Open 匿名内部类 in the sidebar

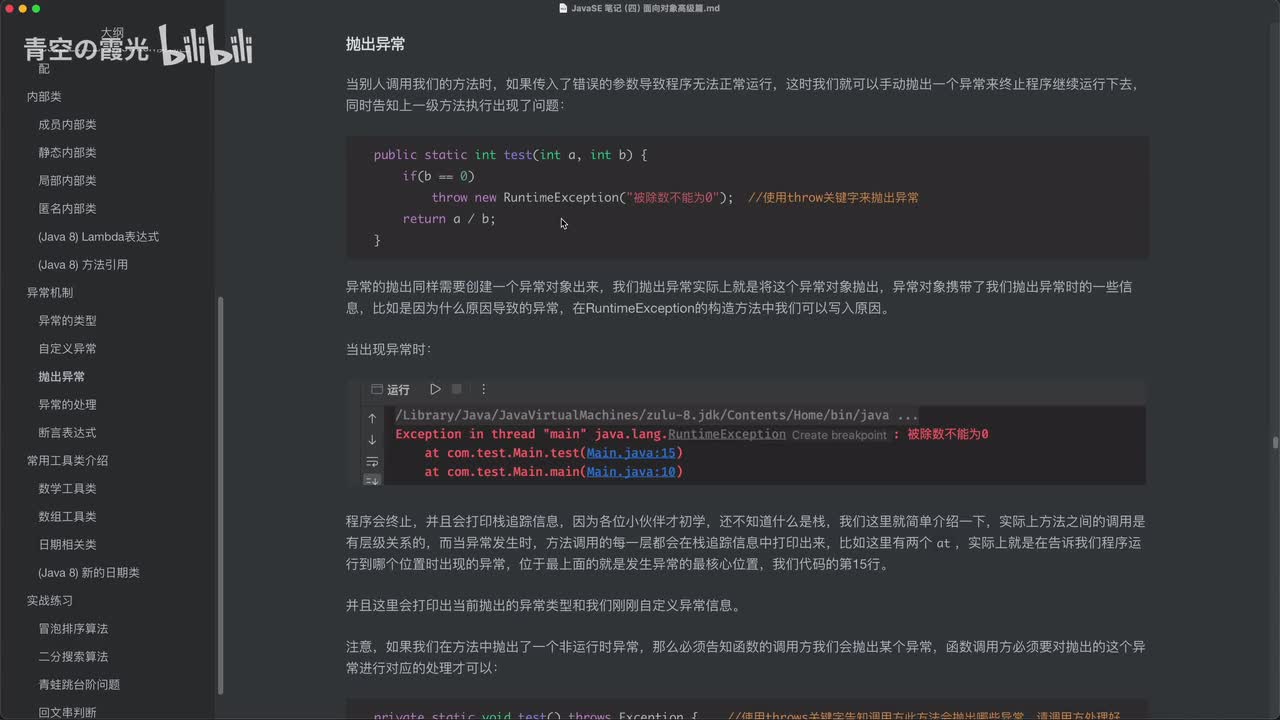67,209
